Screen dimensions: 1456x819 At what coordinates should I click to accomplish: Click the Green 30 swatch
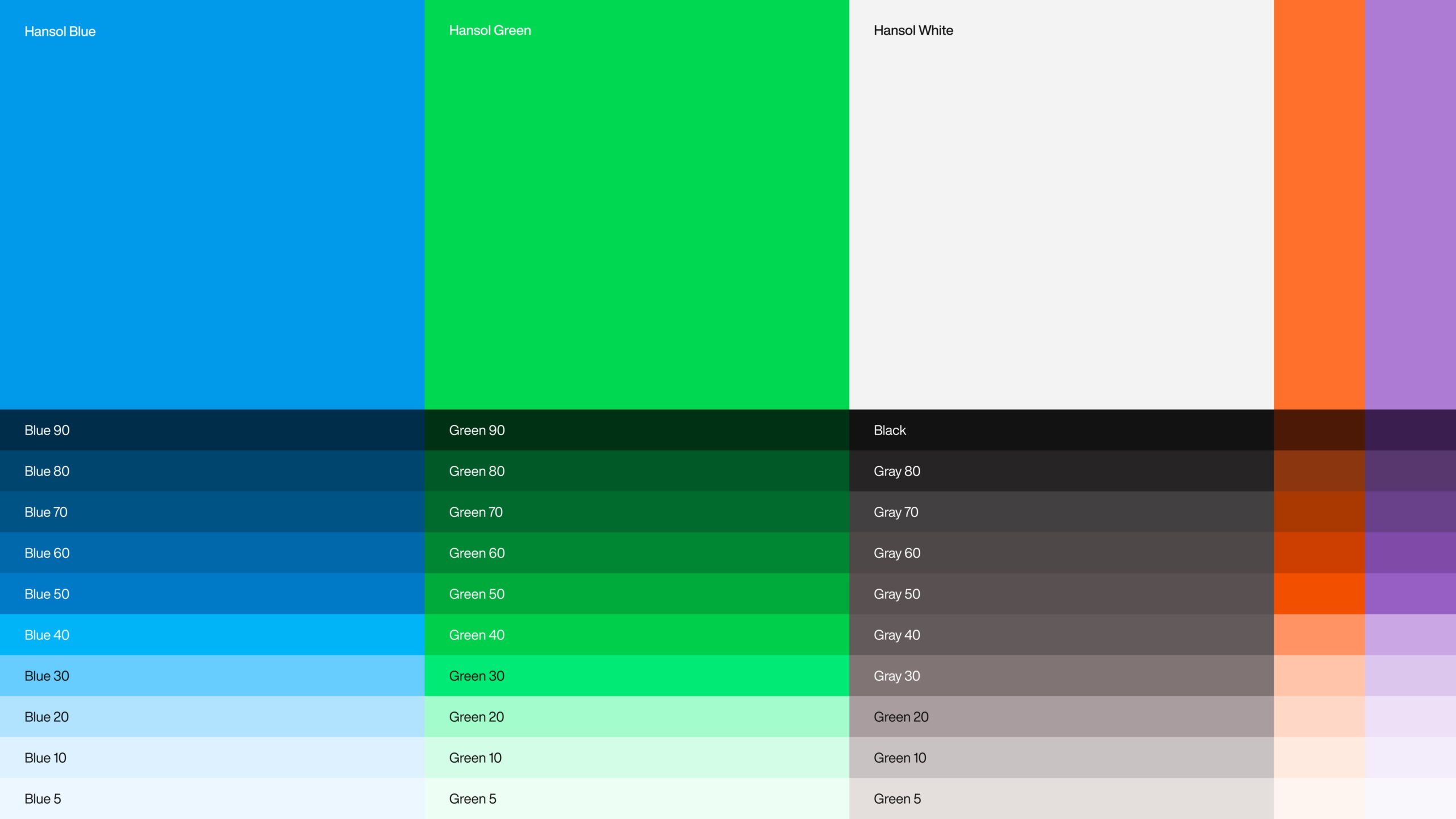636,676
